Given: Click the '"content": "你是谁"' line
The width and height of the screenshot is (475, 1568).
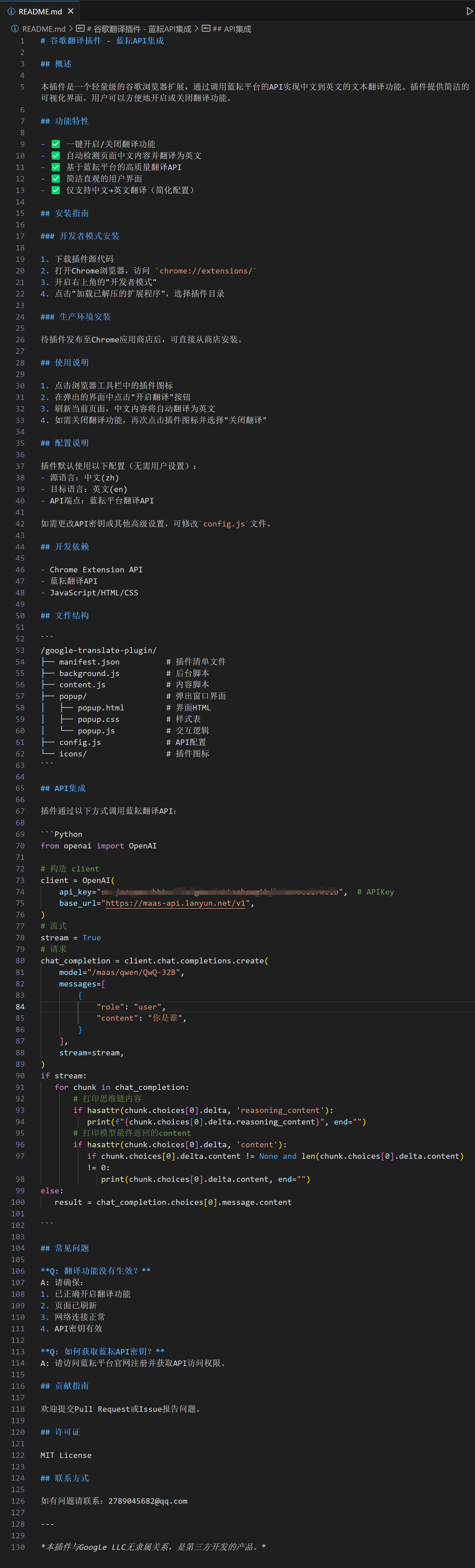Looking at the screenshot, I should [141, 1018].
